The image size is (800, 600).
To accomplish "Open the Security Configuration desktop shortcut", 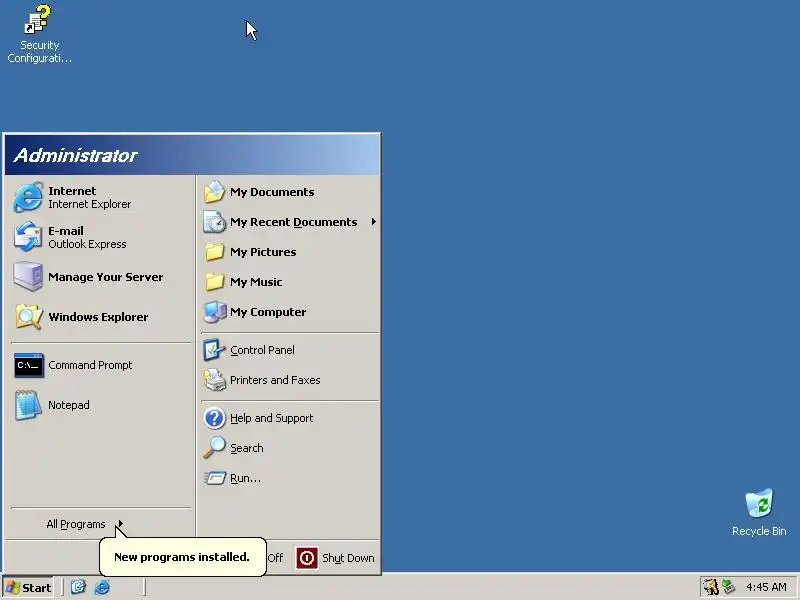I will click(x=39, y=34).
